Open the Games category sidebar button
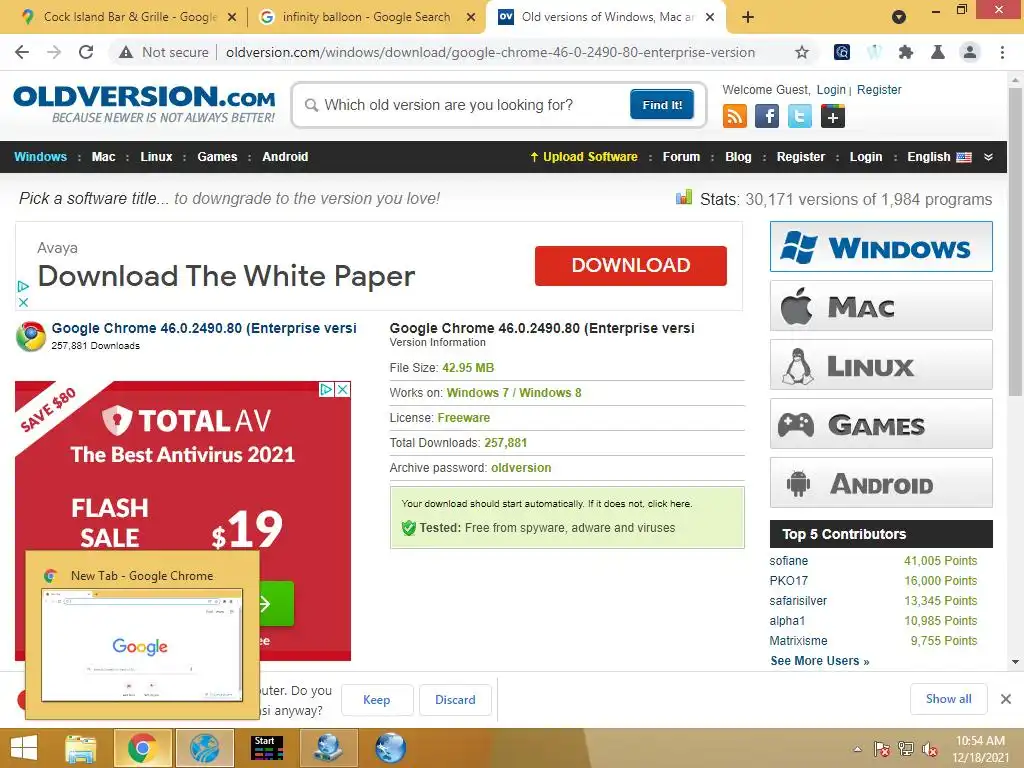The width and height of the screenshot is (1024, 768). click(881, 424)
